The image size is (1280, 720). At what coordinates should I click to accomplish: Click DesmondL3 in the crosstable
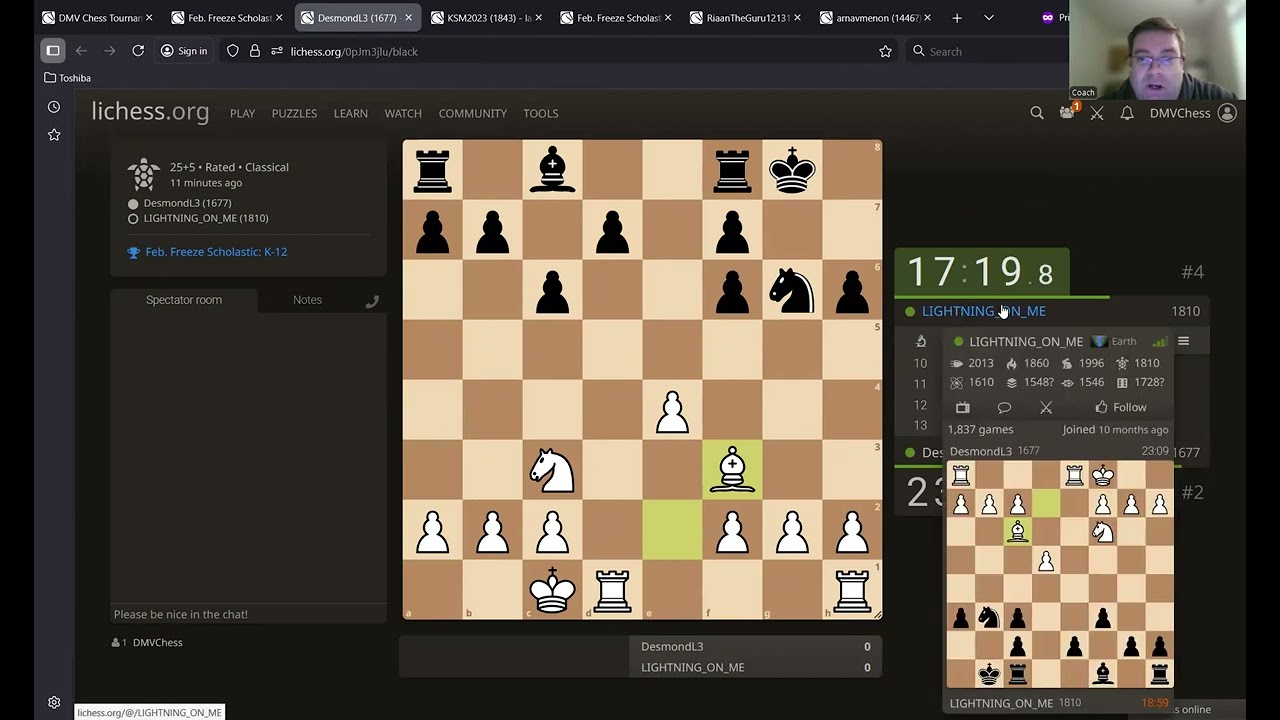672,646
